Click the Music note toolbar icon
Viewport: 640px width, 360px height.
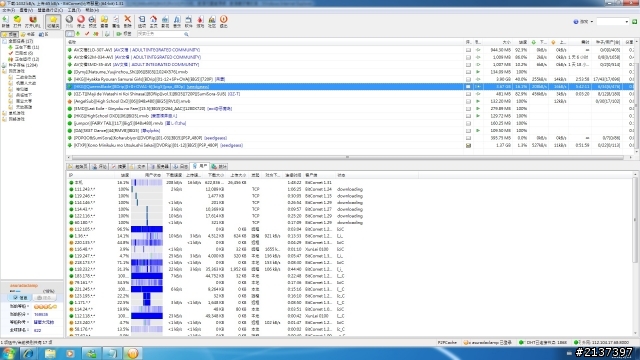coord(177,21)
